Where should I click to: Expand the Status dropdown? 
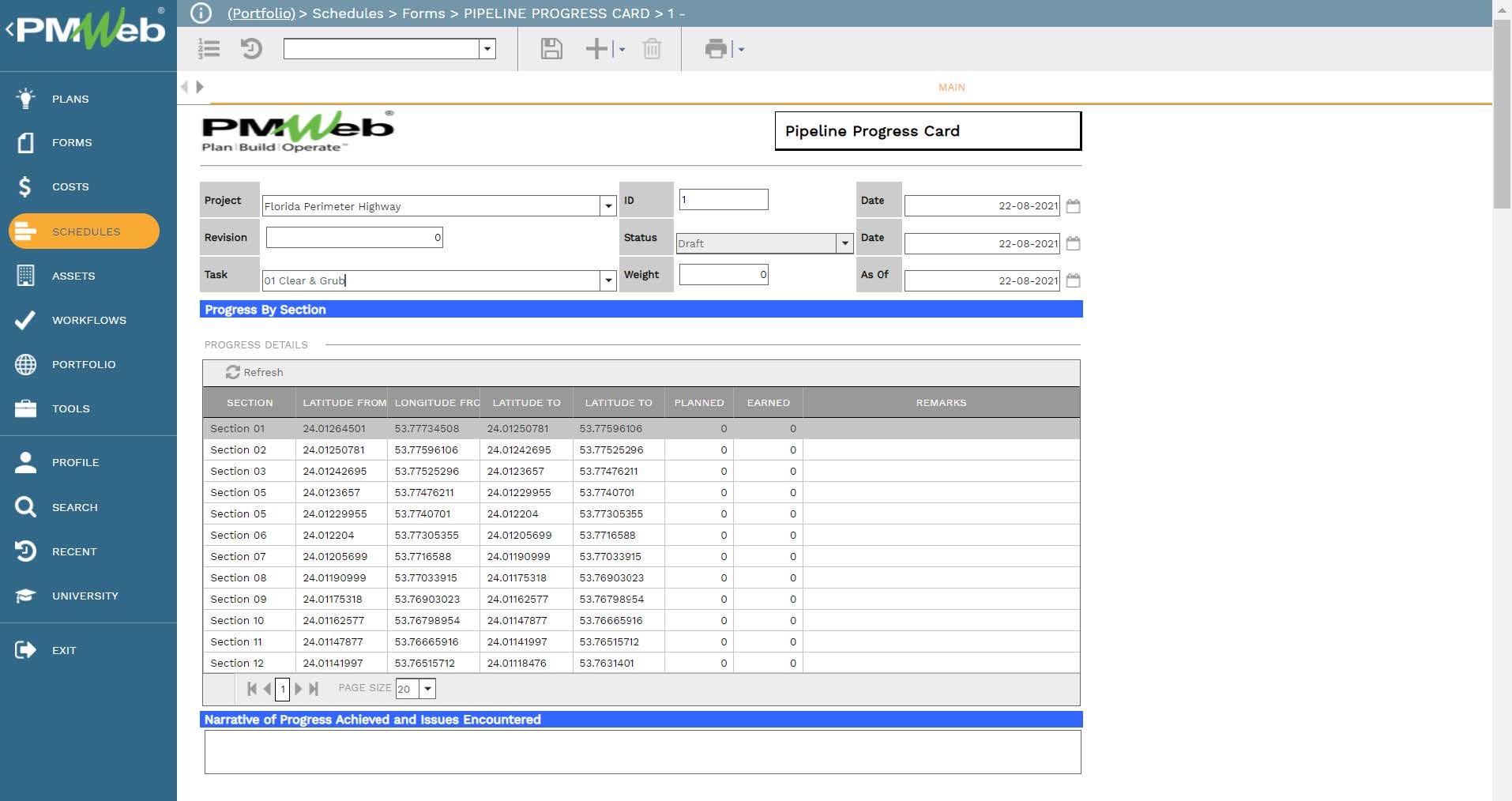pos(844,243)
